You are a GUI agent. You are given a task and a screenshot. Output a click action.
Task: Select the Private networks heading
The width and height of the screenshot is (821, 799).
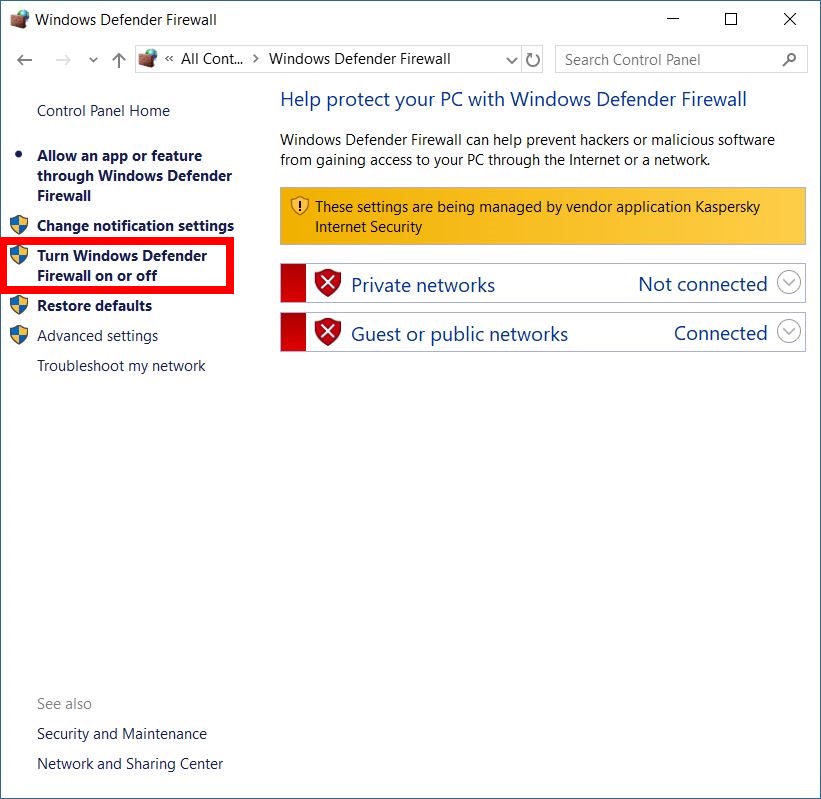pos(423,285)
